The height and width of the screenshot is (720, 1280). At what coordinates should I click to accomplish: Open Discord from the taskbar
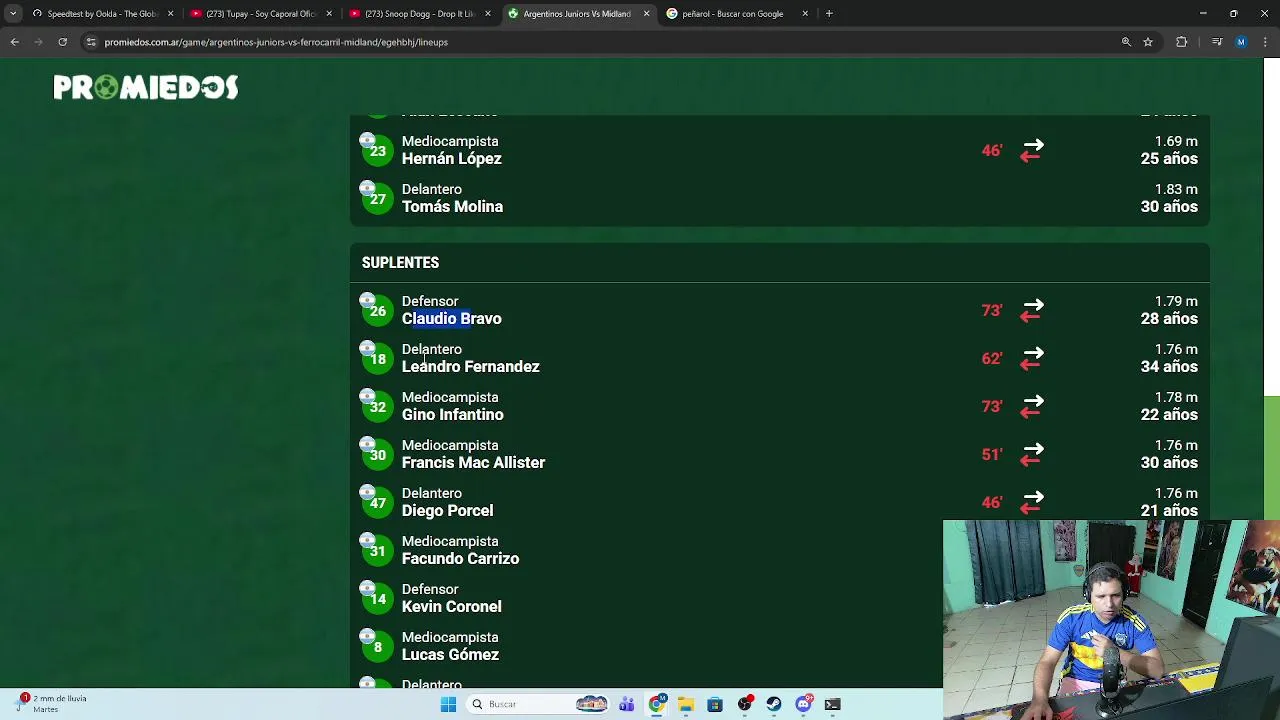[804, 704]
